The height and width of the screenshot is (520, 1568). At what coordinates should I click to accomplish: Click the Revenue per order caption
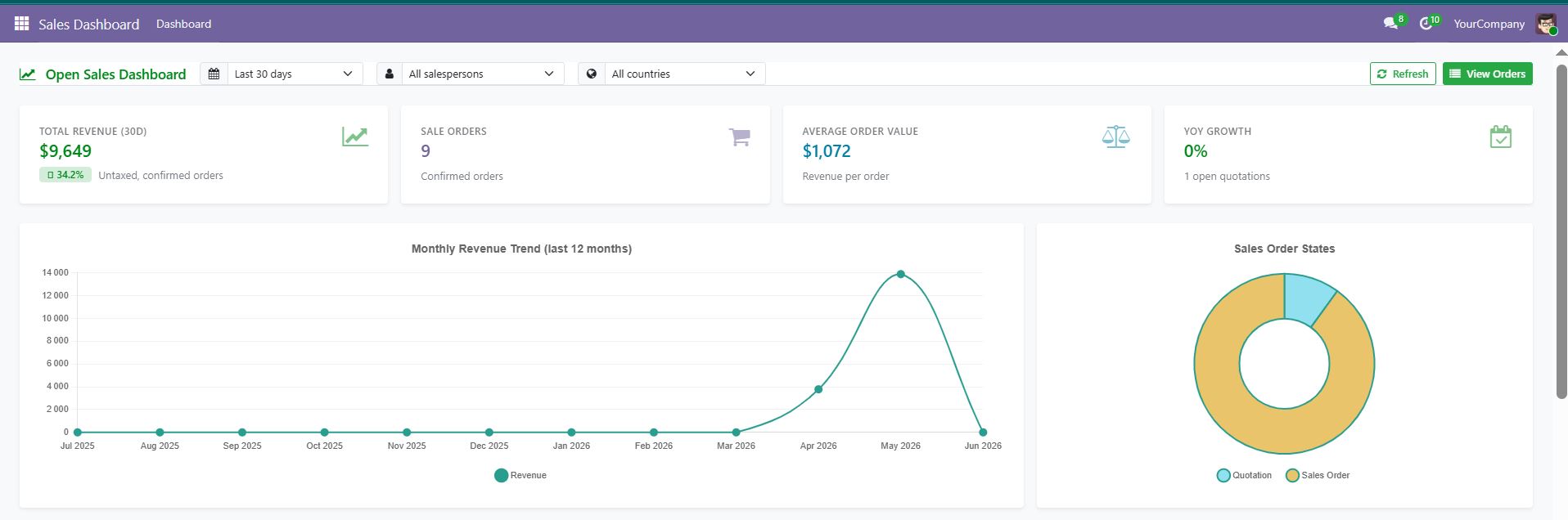tap(845, 176)
